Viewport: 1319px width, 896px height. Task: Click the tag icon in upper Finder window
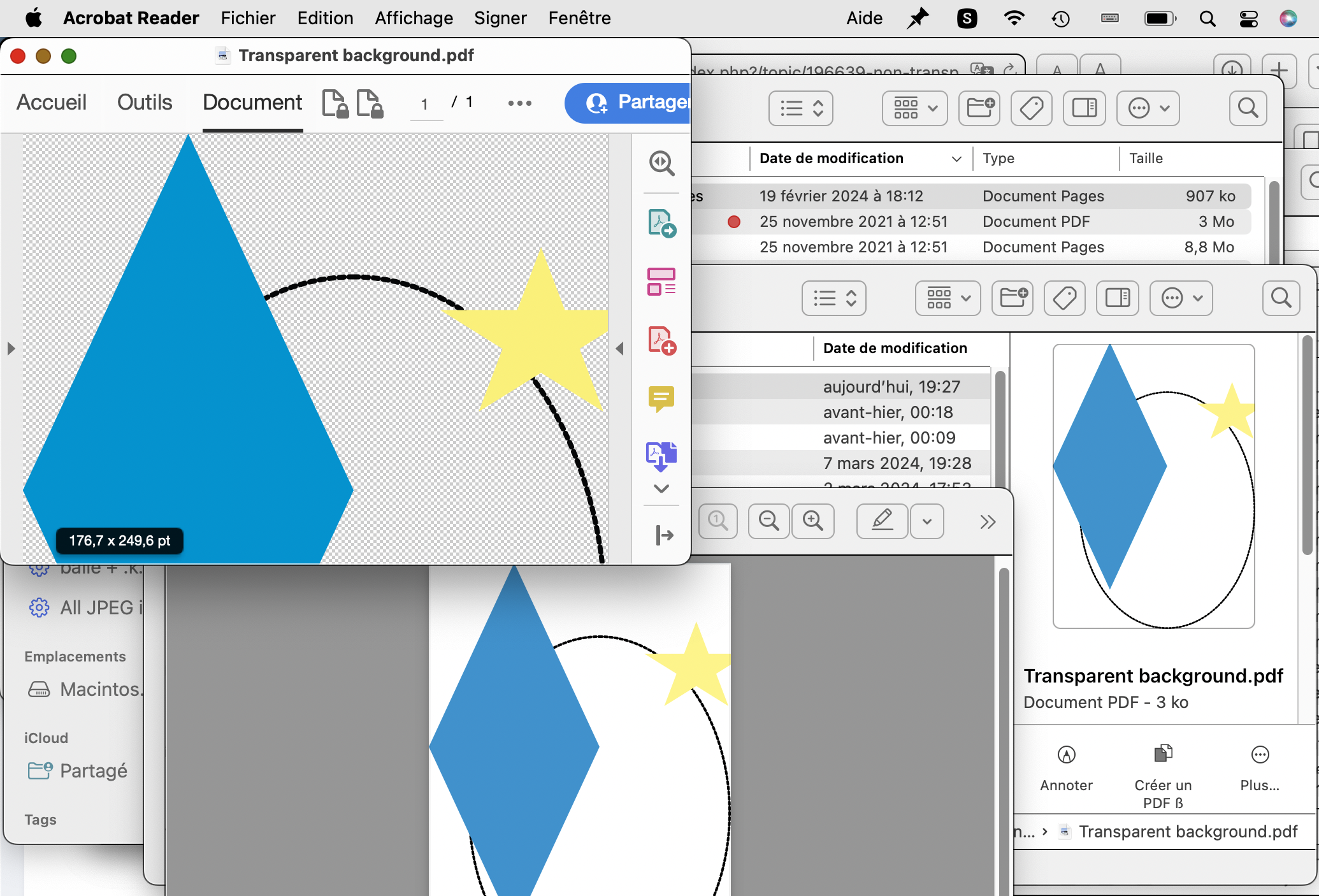1031,108
